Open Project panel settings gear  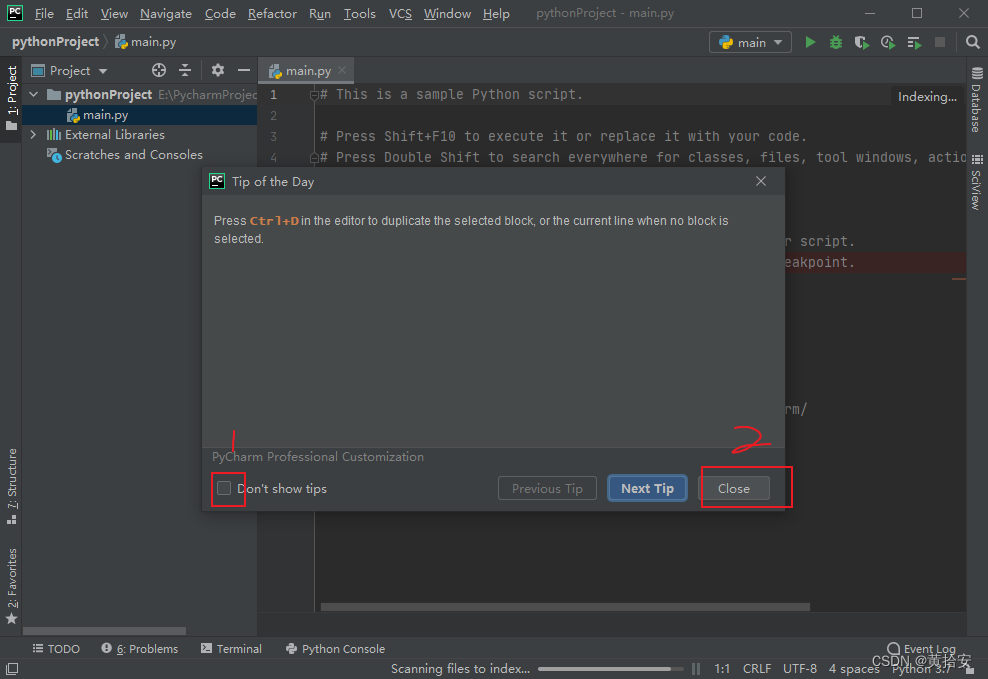(x=217, y=70)
